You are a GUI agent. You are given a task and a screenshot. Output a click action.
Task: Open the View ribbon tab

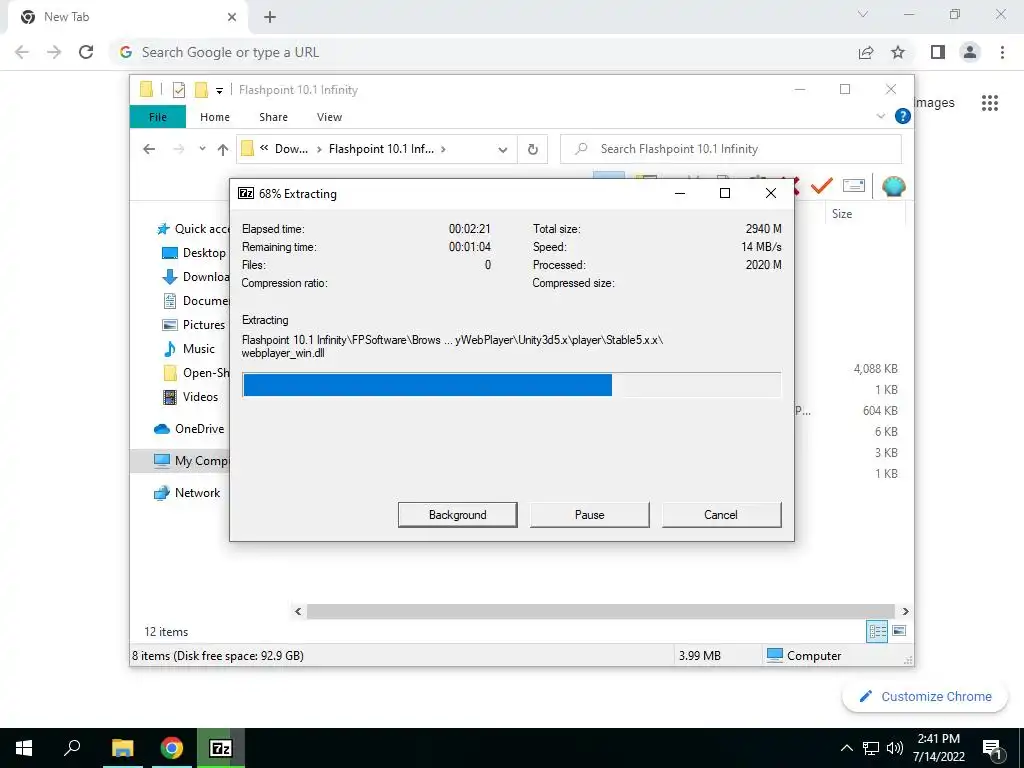[329, 117]
